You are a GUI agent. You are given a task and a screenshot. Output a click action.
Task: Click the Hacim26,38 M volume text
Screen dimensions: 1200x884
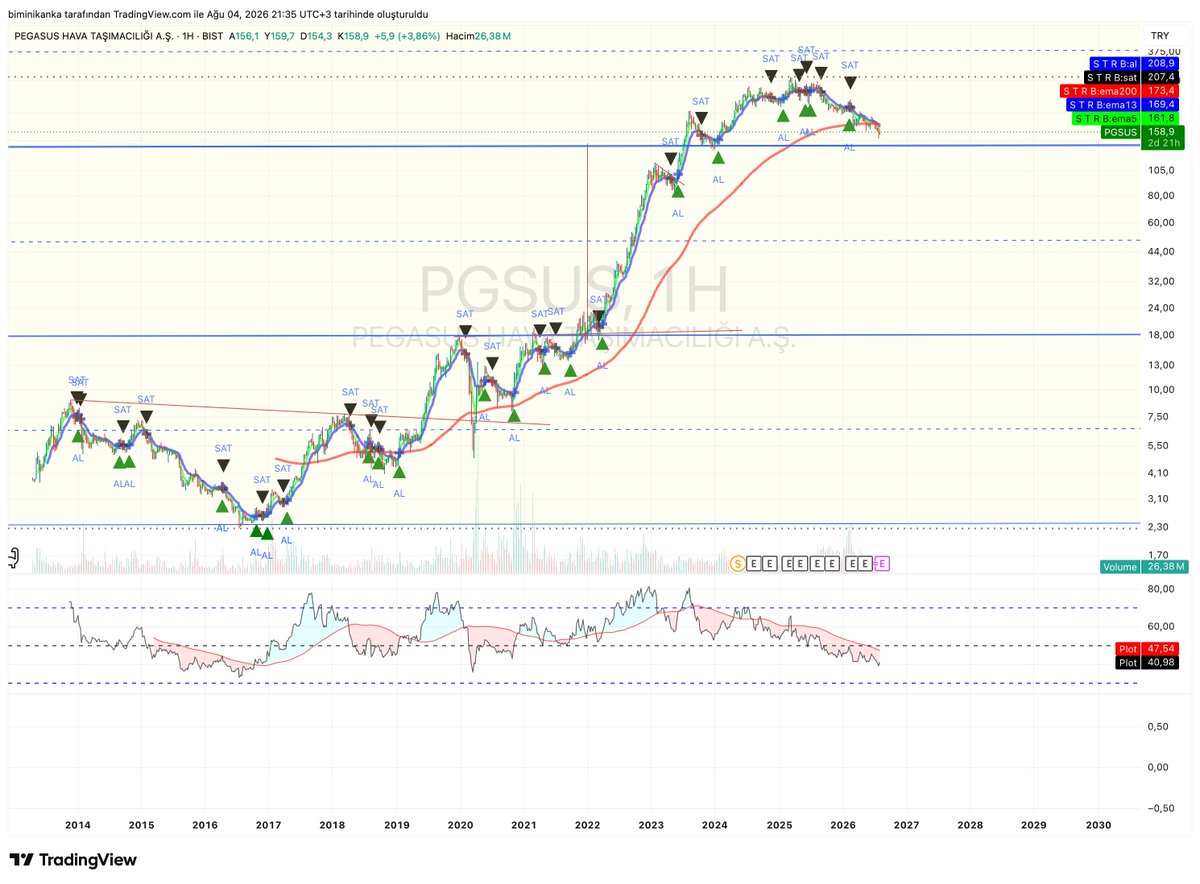pos(479,35)
